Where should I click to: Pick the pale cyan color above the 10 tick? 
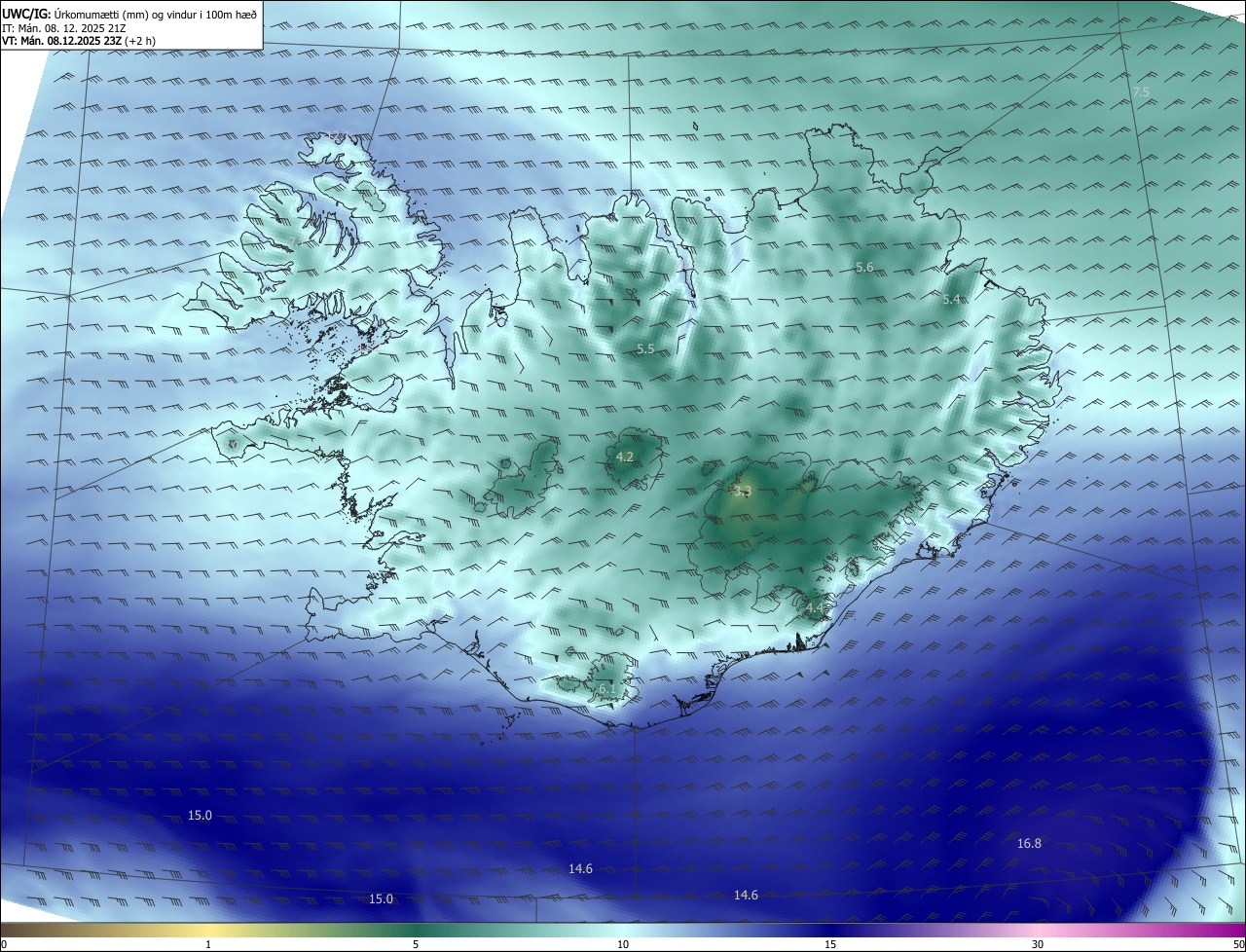coord(623,930)
